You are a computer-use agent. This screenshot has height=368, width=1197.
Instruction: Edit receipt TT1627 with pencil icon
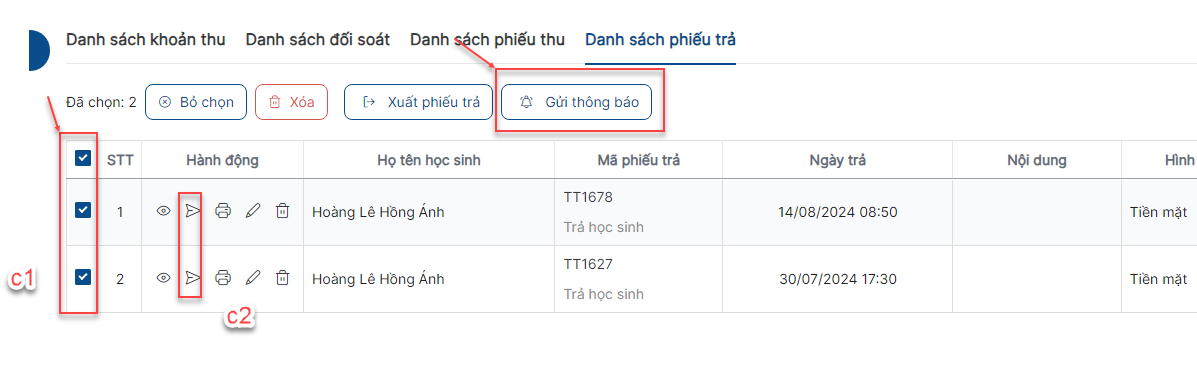pyautogui.click(x=253, y=278)
